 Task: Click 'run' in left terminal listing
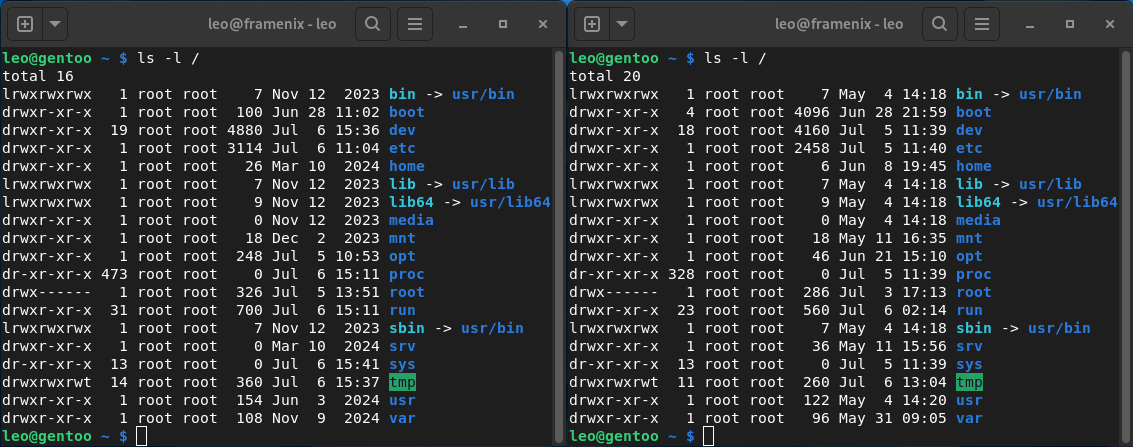pyautogui.click(x=402, y=311)
